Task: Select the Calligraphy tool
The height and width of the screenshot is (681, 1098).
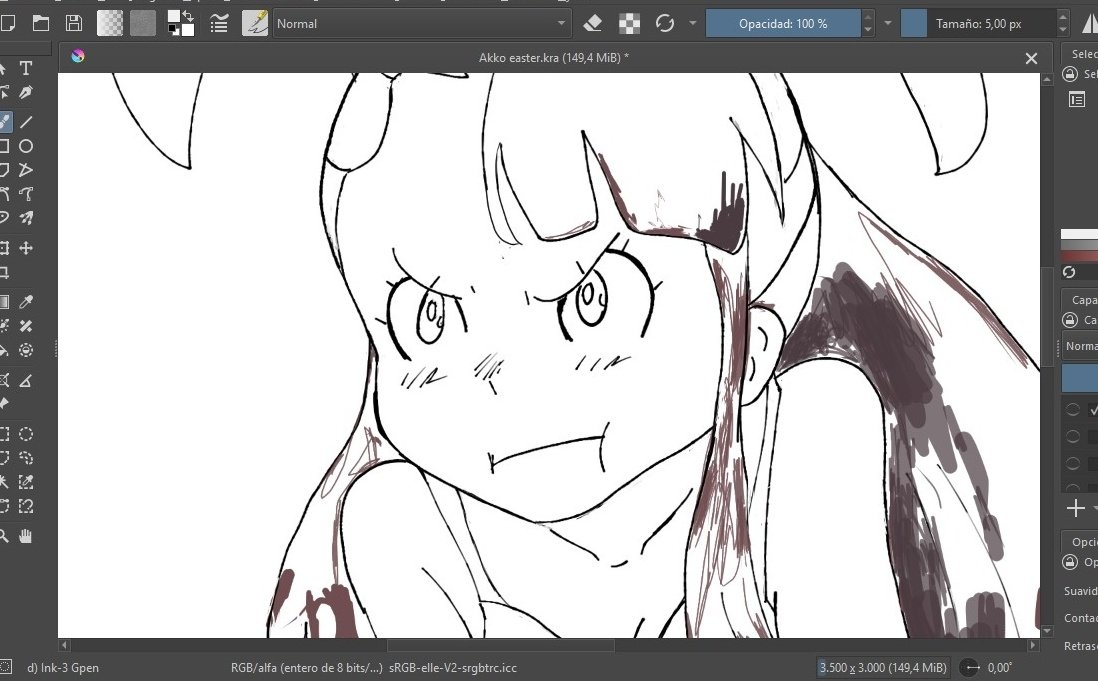Action: tap(26, 92)
